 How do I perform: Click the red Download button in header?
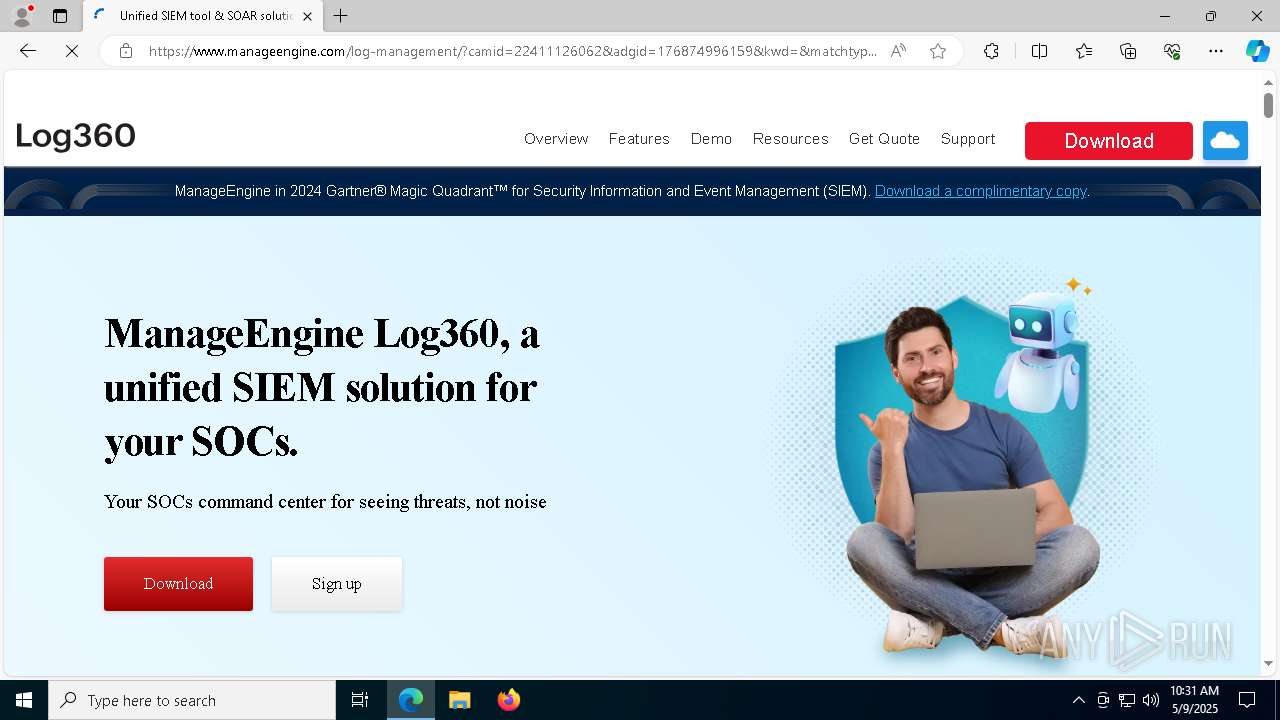point(1109,141)
